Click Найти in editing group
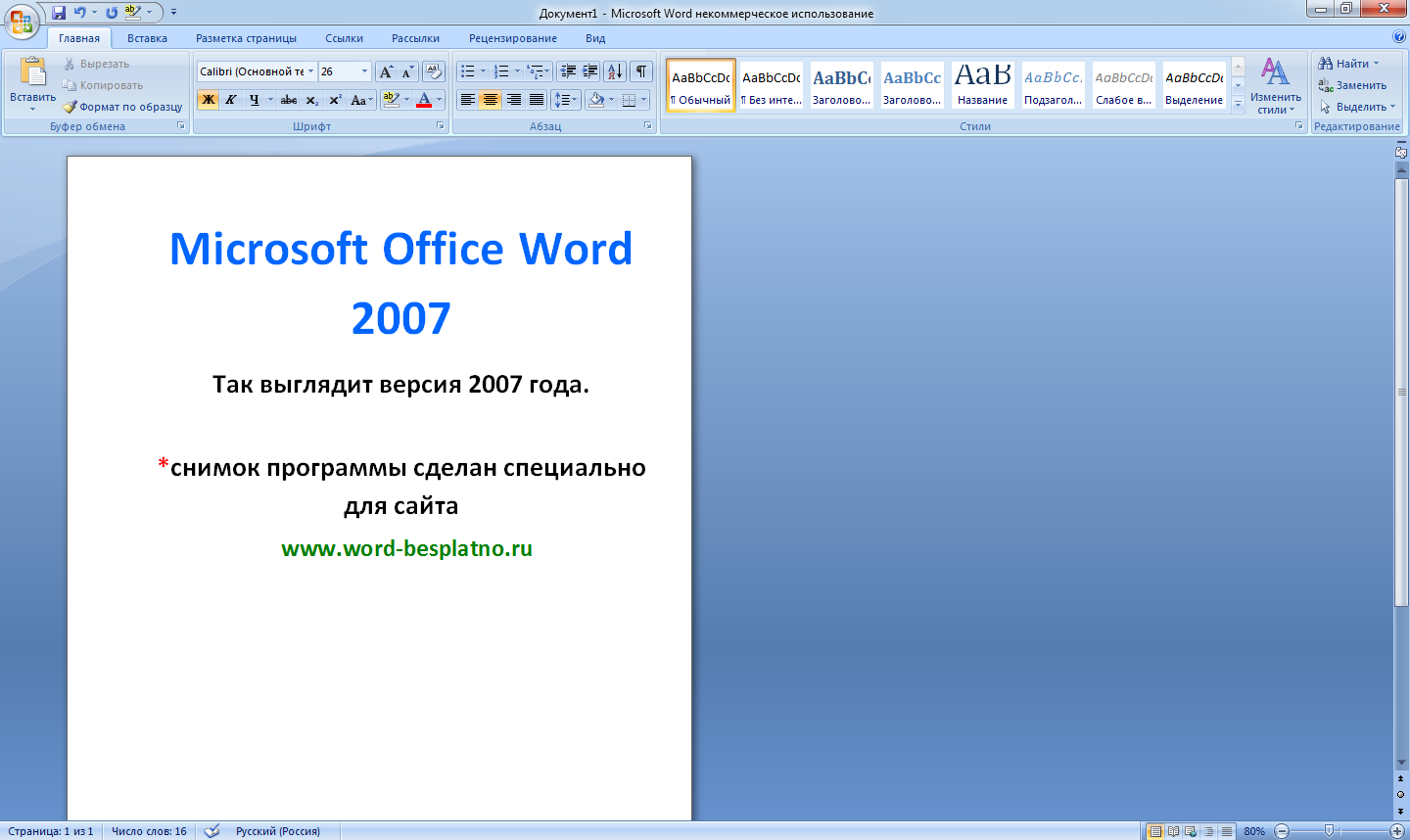The image size is (1410, 840). point(1348,64)
